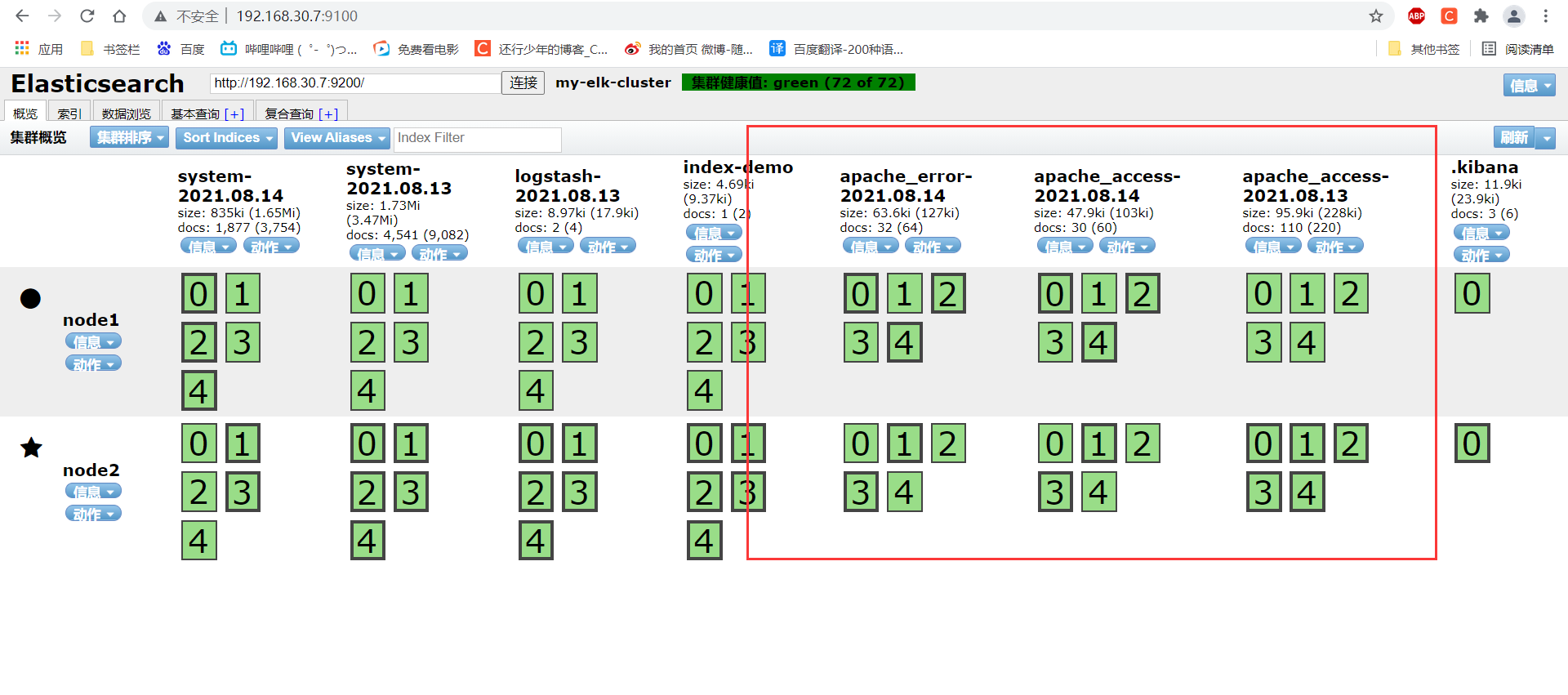This screenshot has height=695, width=1568.
Task: Open 信息 for the .kibana index
Action: click(x=1481, y=233)
